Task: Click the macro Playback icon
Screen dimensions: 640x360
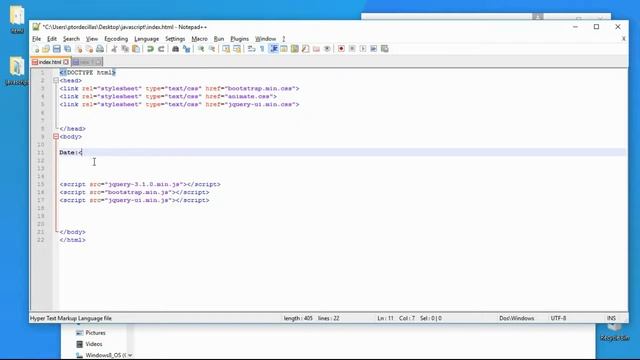Action: 363,49
